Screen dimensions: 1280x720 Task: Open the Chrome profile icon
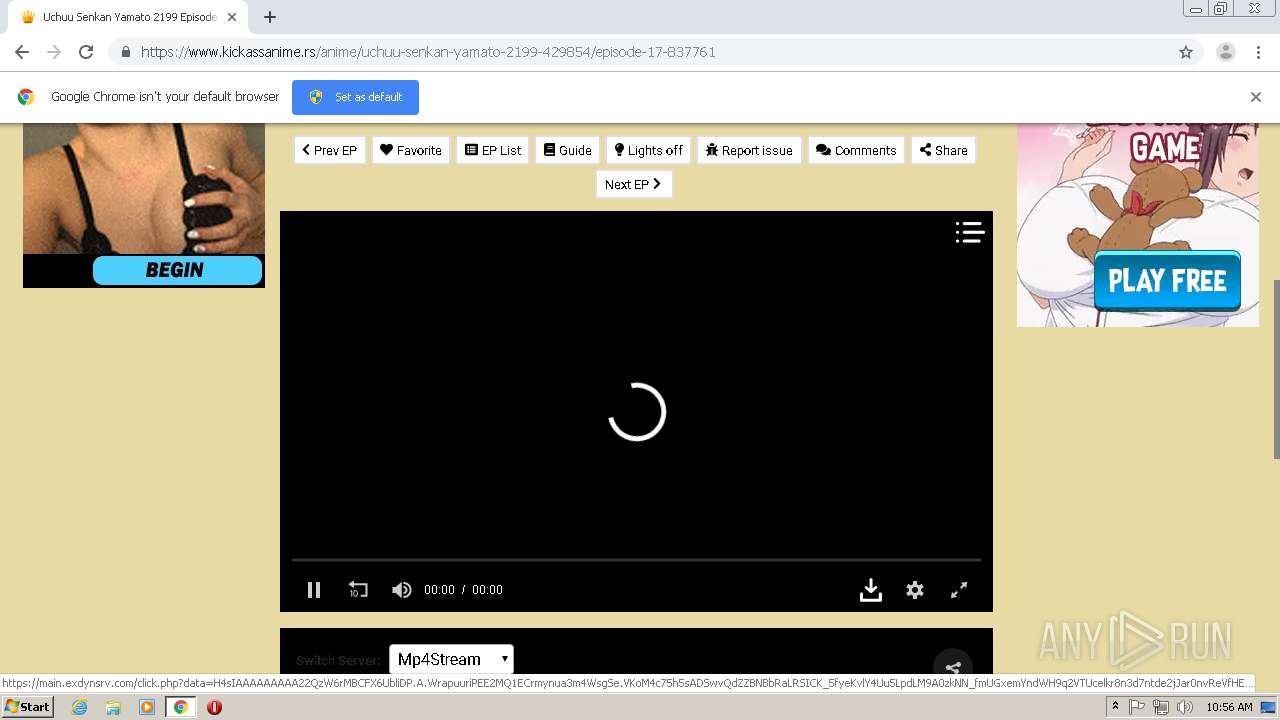pos(1226,52)
